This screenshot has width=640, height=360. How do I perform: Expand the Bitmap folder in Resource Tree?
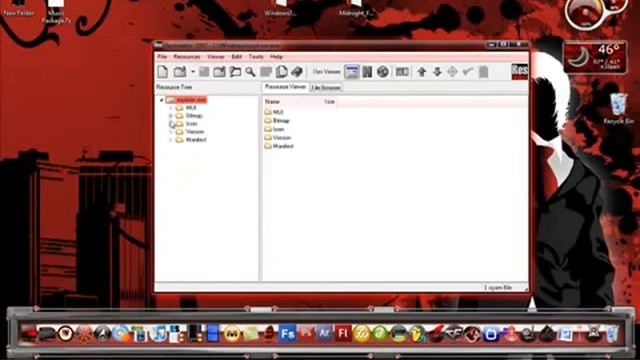[x=171, y=116]
